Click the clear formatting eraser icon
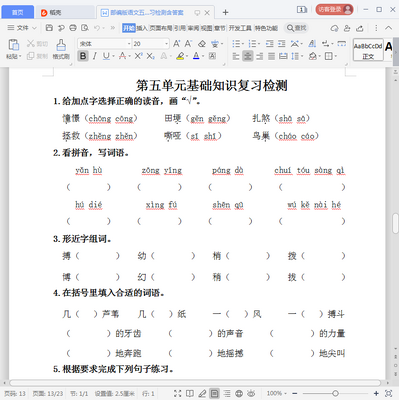 point(202,44)
